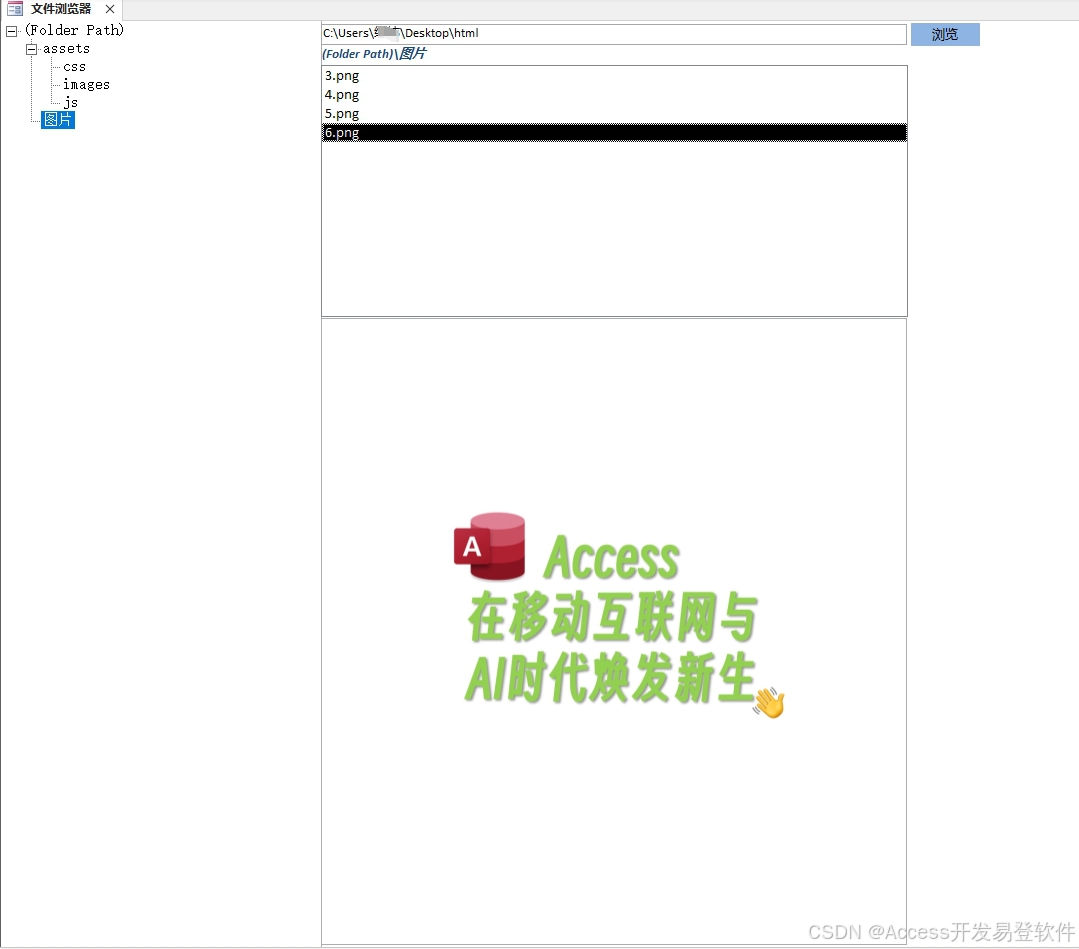
Task: Switch to the 文件浏览器 tab
Action: tap(61, 9)
